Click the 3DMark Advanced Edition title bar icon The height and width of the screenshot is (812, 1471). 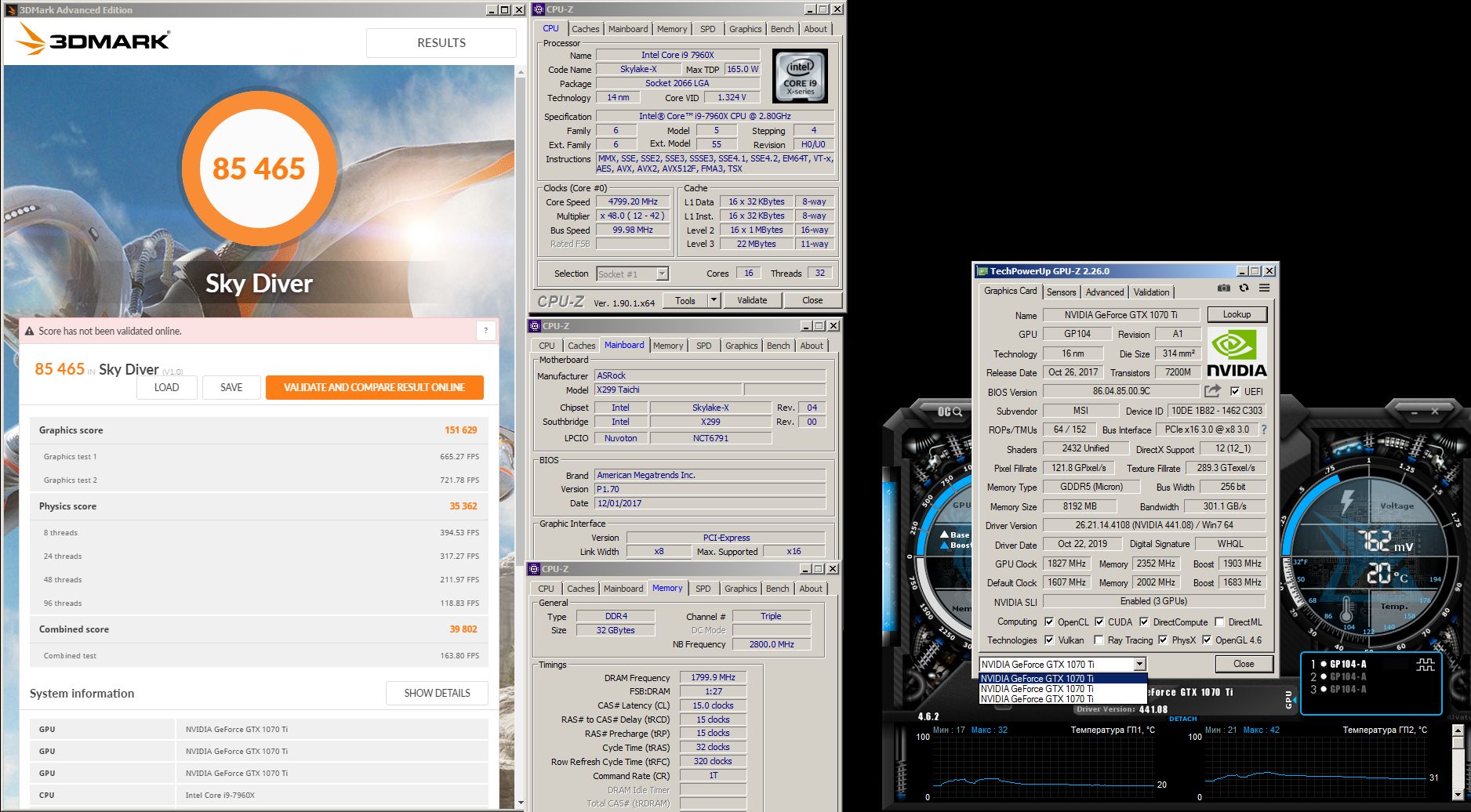coord(12,10)
